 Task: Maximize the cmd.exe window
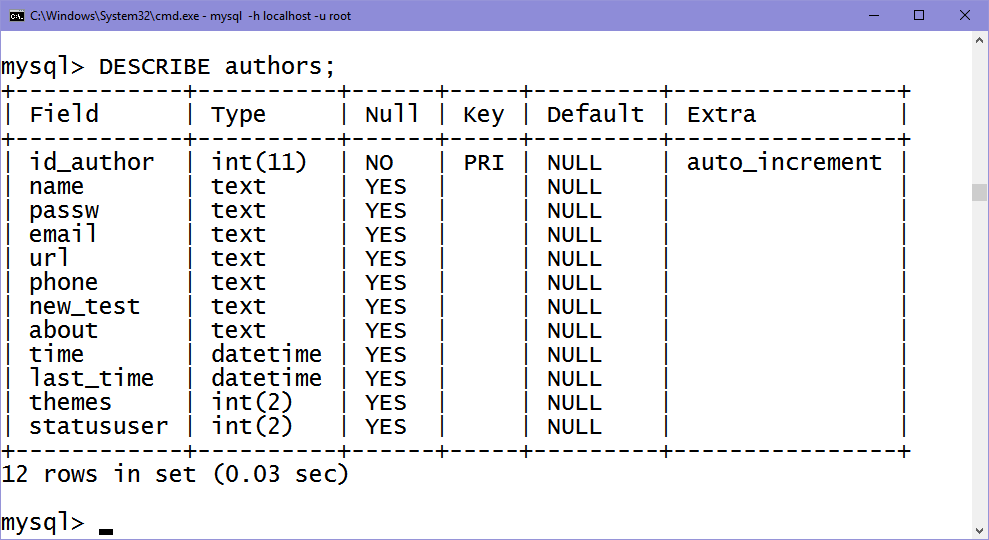pyautogui.click(x=919, y=16)
